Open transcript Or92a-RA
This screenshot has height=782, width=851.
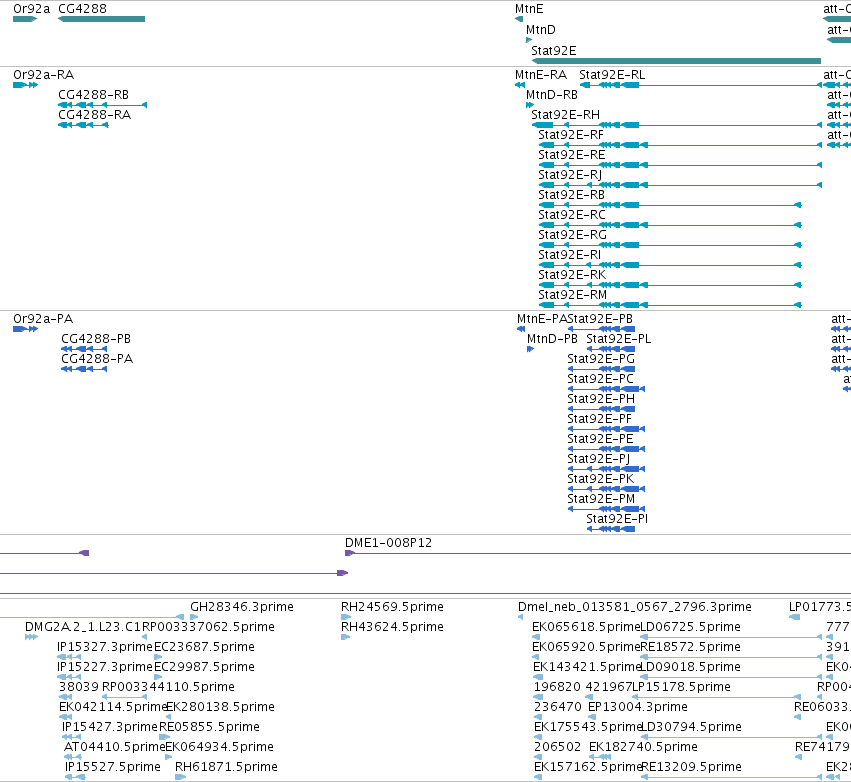(x=43, y=75)
